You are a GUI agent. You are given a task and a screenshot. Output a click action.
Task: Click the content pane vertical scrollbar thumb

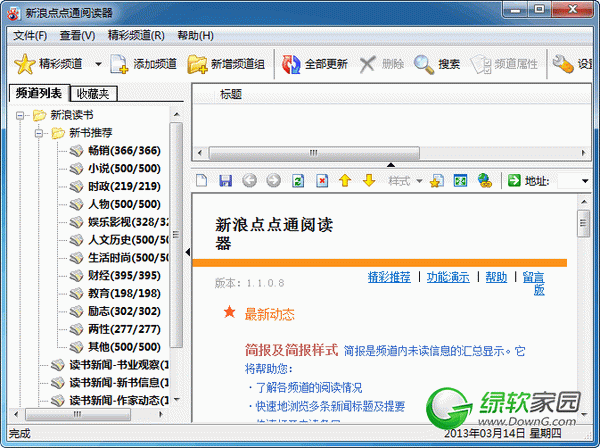pyautogui.click(x=583, y=223)
